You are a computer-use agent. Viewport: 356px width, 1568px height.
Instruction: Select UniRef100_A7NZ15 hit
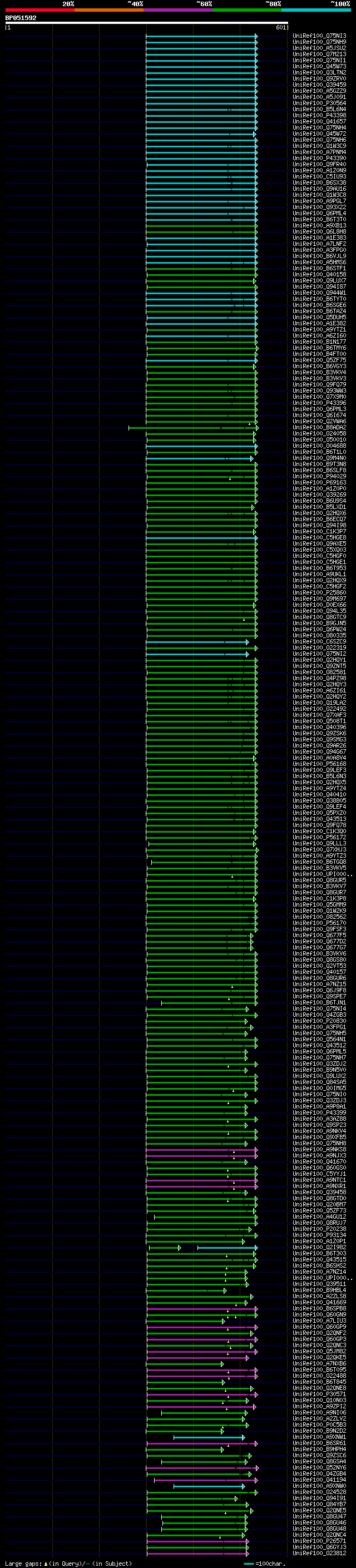tap(319, 983)
